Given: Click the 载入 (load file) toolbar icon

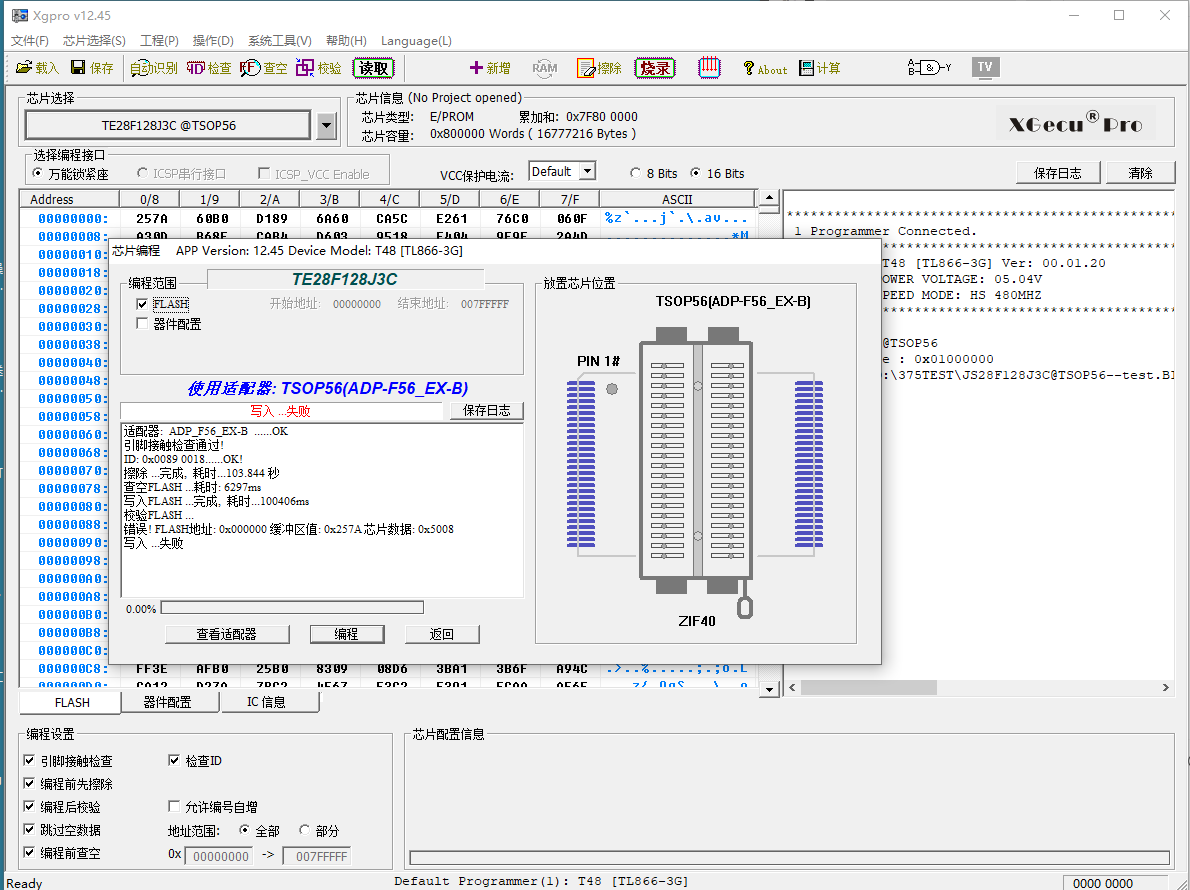Looking at the screenshot, I should click(x=37, y=68).
